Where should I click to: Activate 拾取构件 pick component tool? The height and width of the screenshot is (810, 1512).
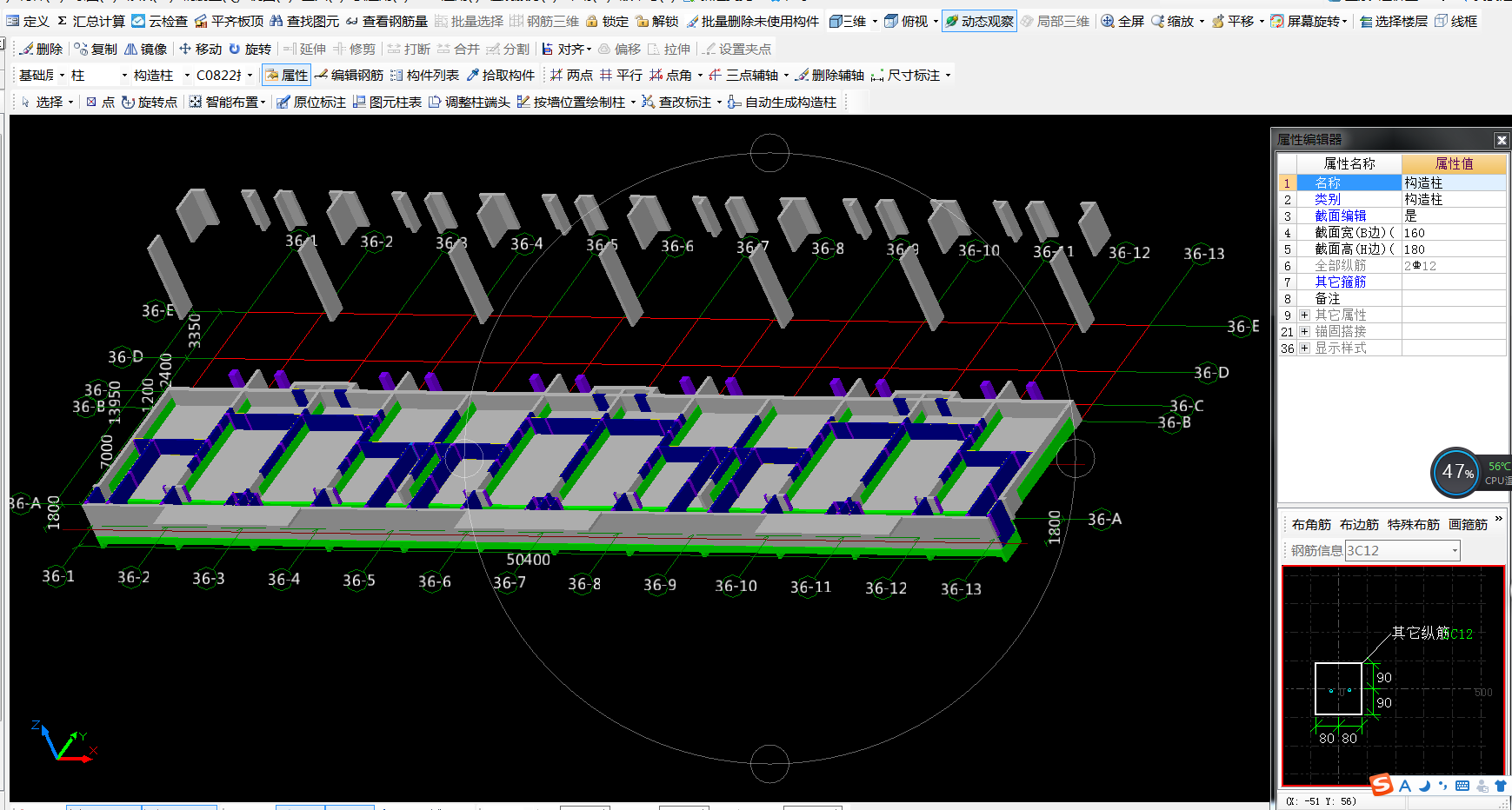point(501,76)
